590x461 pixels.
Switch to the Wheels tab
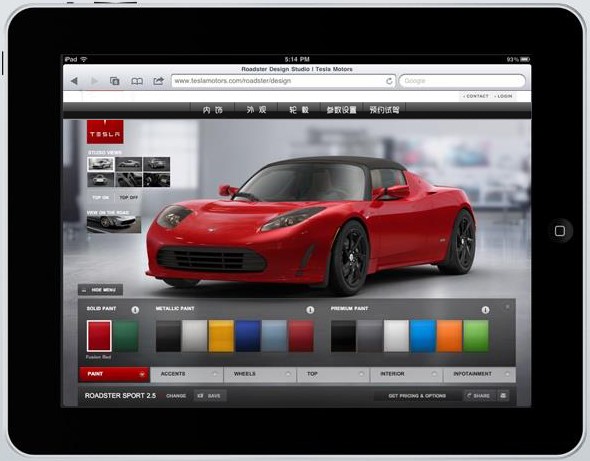[260, 374]
